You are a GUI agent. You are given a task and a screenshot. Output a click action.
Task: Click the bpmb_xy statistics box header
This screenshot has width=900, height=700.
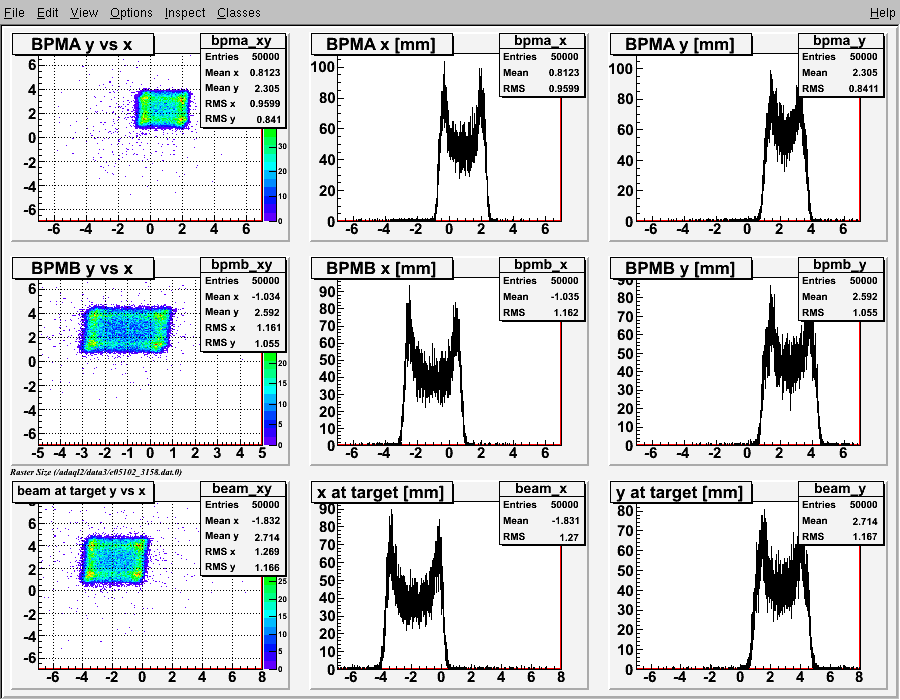pyautogui.click(x=242, y=265)
